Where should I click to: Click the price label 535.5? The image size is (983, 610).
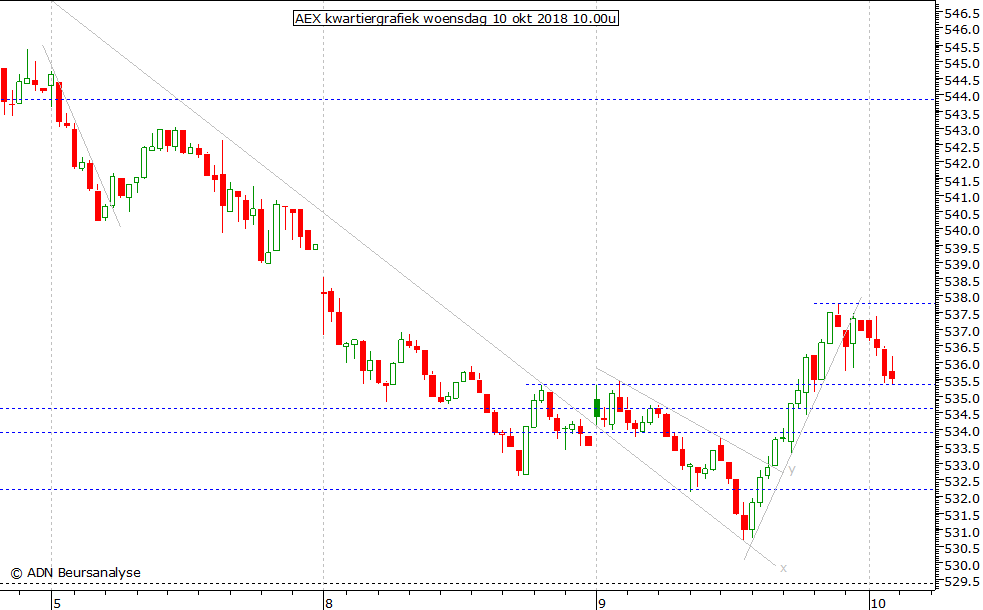[962, 382]
